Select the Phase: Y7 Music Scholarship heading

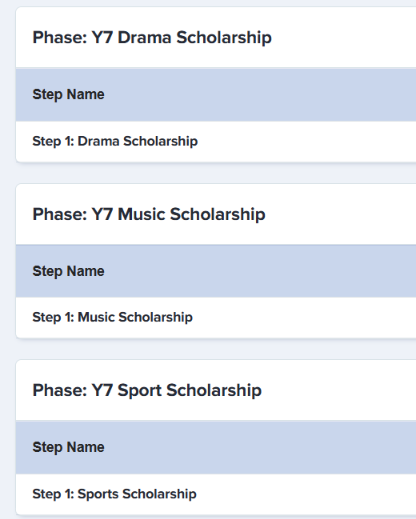click(149, 214)
